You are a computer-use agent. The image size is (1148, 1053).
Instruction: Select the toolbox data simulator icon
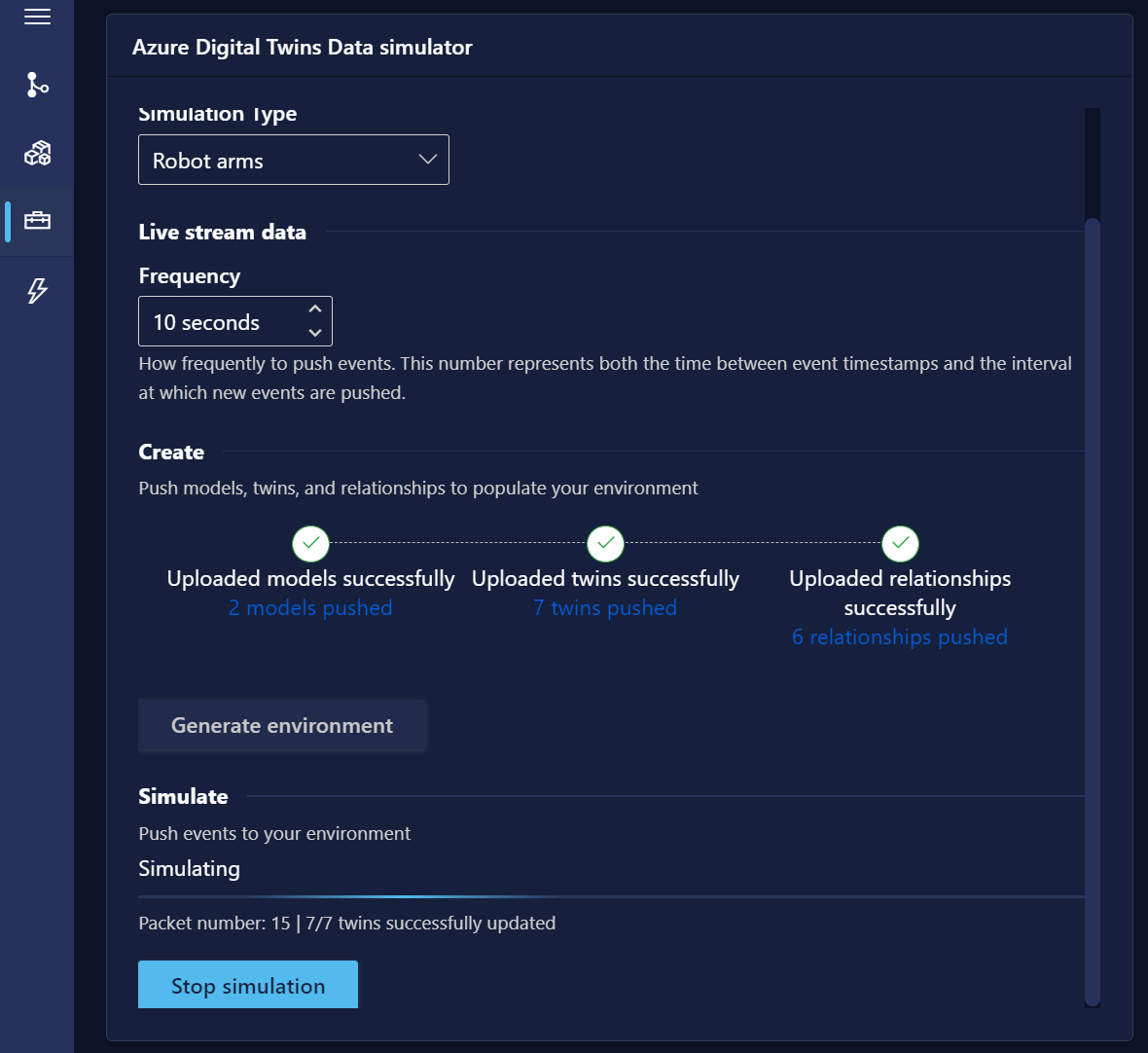37,220
